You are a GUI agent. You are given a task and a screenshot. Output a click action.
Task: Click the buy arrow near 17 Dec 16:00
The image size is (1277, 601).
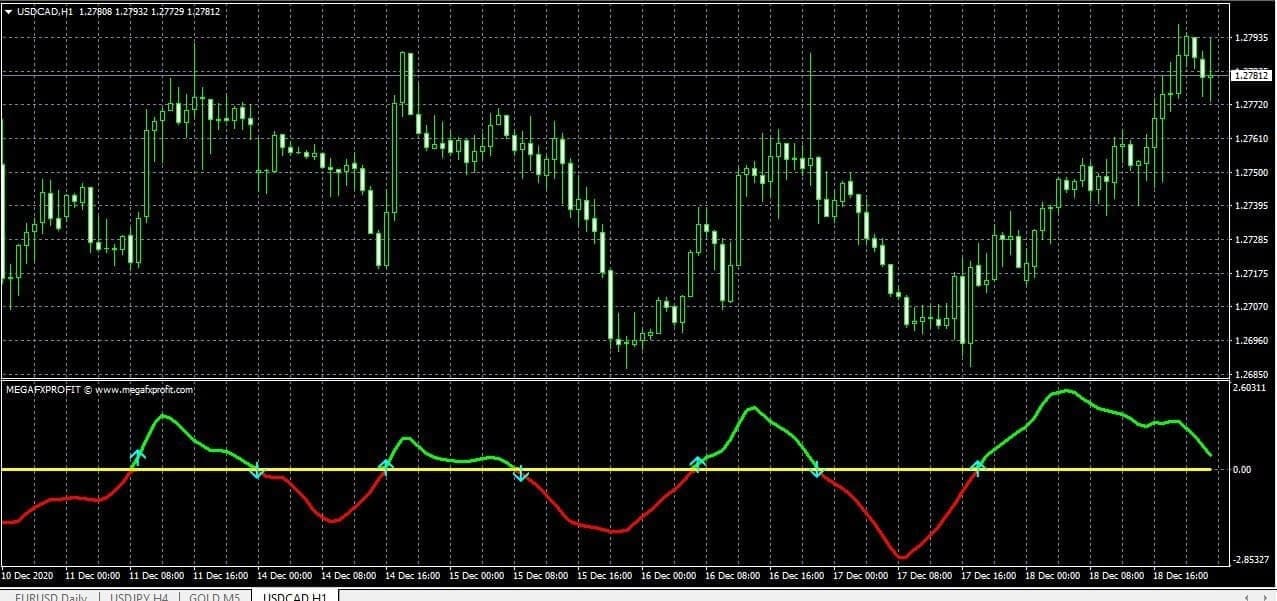point(978,464)
